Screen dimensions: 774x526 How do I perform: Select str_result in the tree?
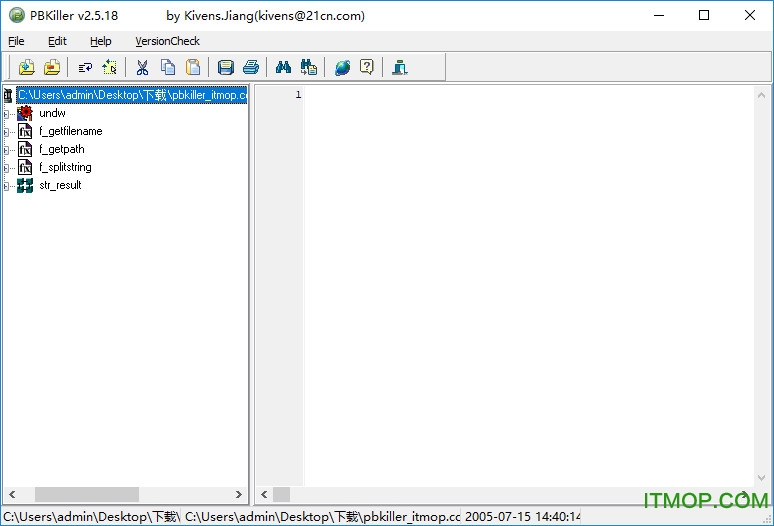[x=60, y=185]
